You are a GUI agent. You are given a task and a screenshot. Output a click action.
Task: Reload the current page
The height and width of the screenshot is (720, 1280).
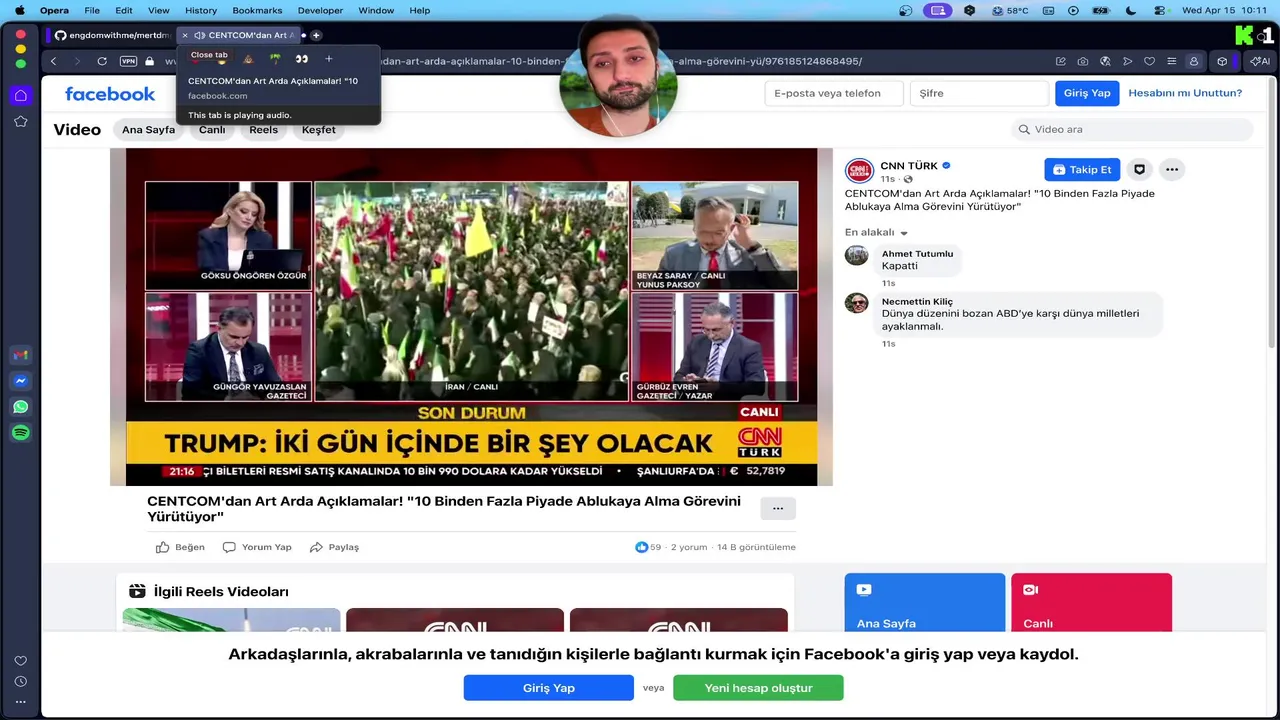102,61
